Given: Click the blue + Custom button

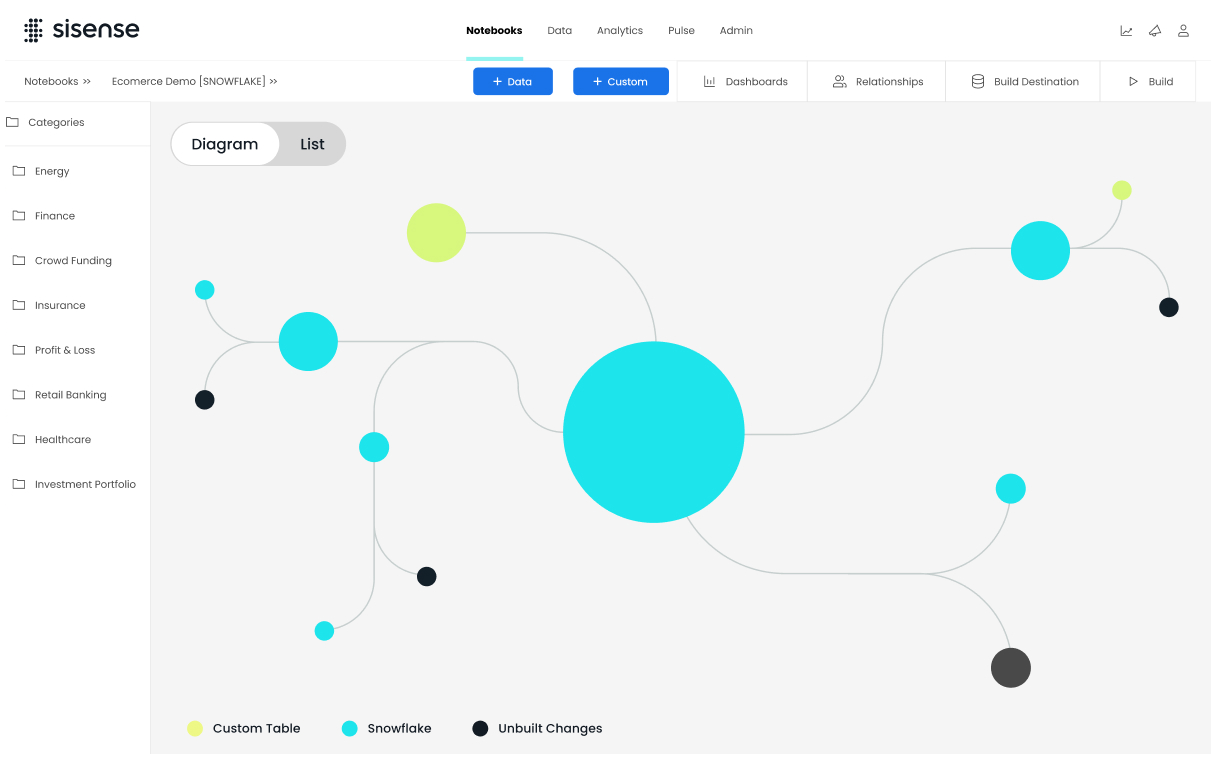Looking at the screenshot, I should (x=620, y=82).
